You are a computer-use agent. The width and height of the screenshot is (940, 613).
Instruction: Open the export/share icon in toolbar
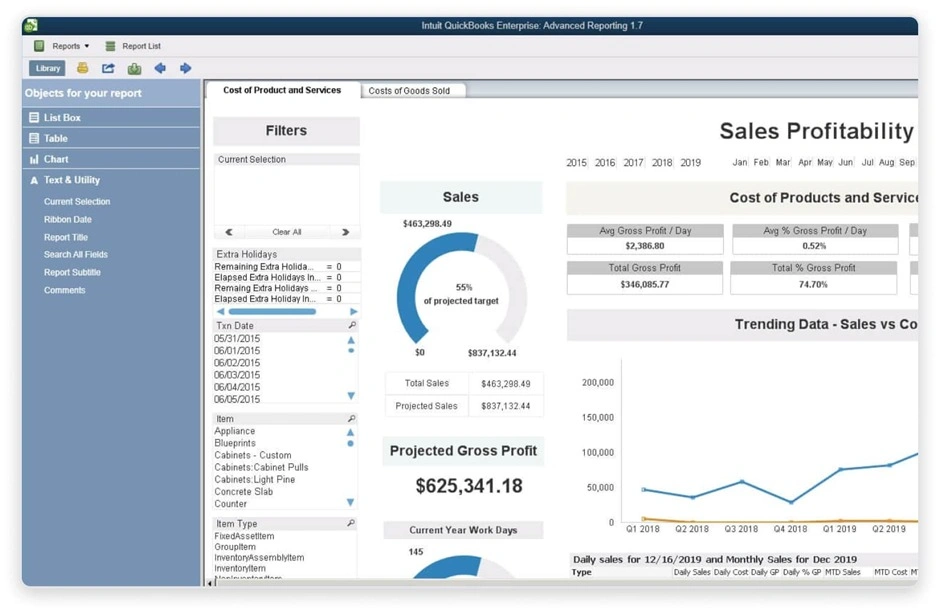pos(108,68)
